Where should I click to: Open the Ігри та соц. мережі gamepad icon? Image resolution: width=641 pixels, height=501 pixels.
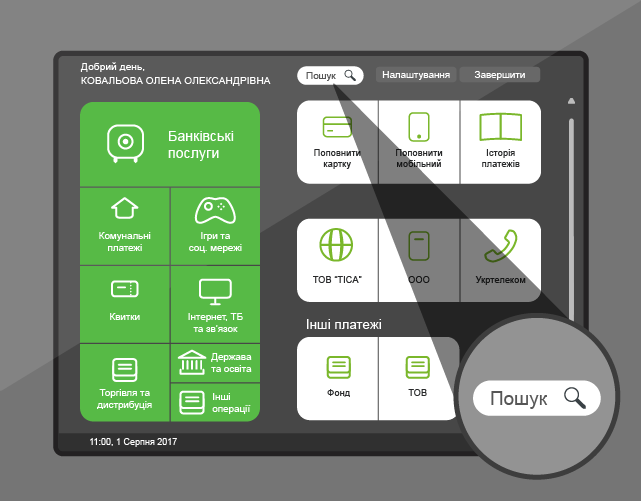pos(215,210)
